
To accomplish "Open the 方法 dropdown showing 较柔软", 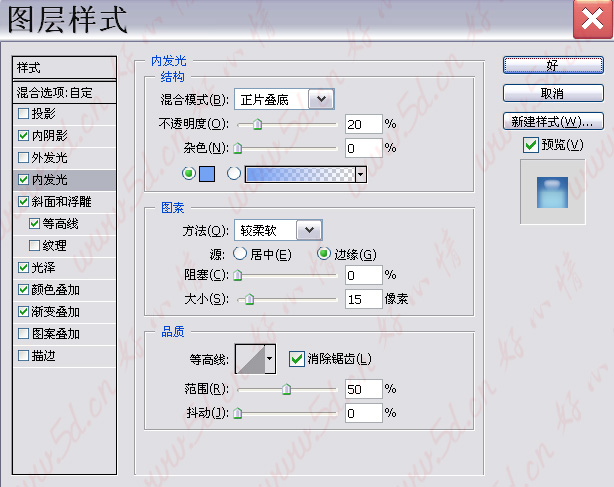I will click(x=278, y=230).
